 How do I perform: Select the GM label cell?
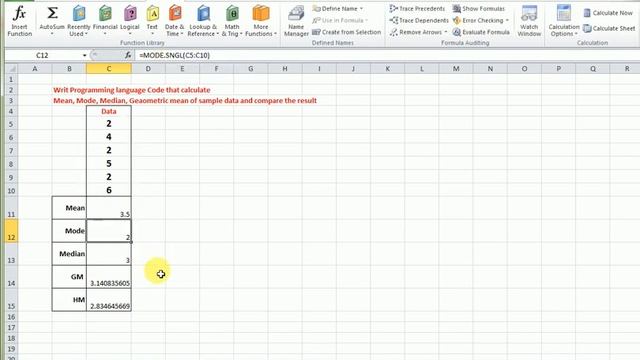69,277
